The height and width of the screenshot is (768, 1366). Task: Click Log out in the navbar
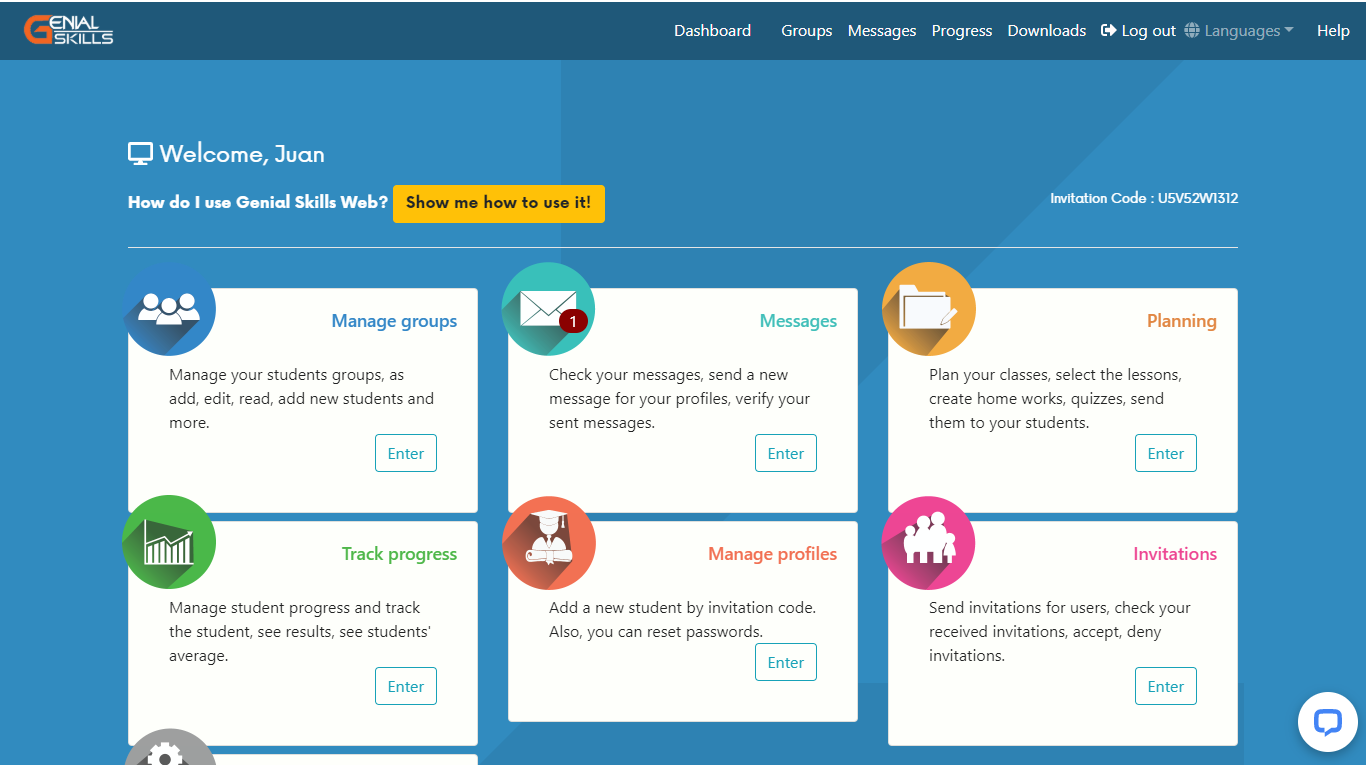point(1138,31)
